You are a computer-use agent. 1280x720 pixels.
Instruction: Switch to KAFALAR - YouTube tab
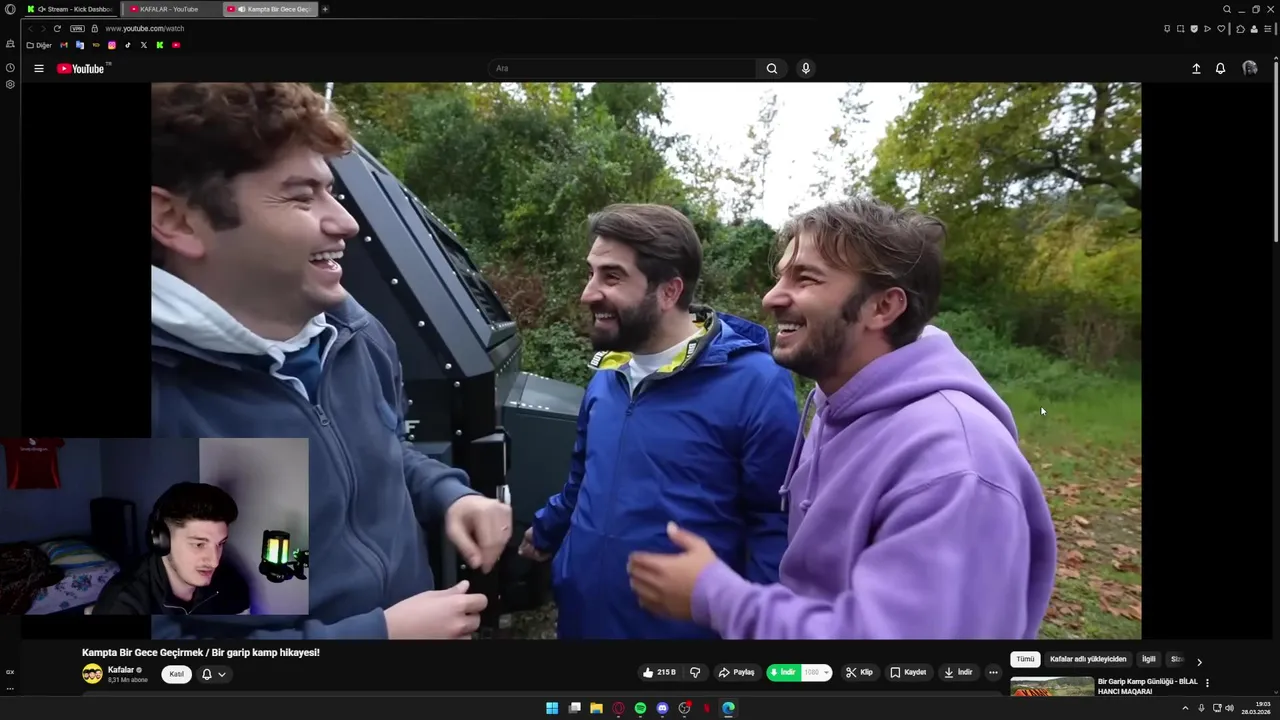click(172, 9)
